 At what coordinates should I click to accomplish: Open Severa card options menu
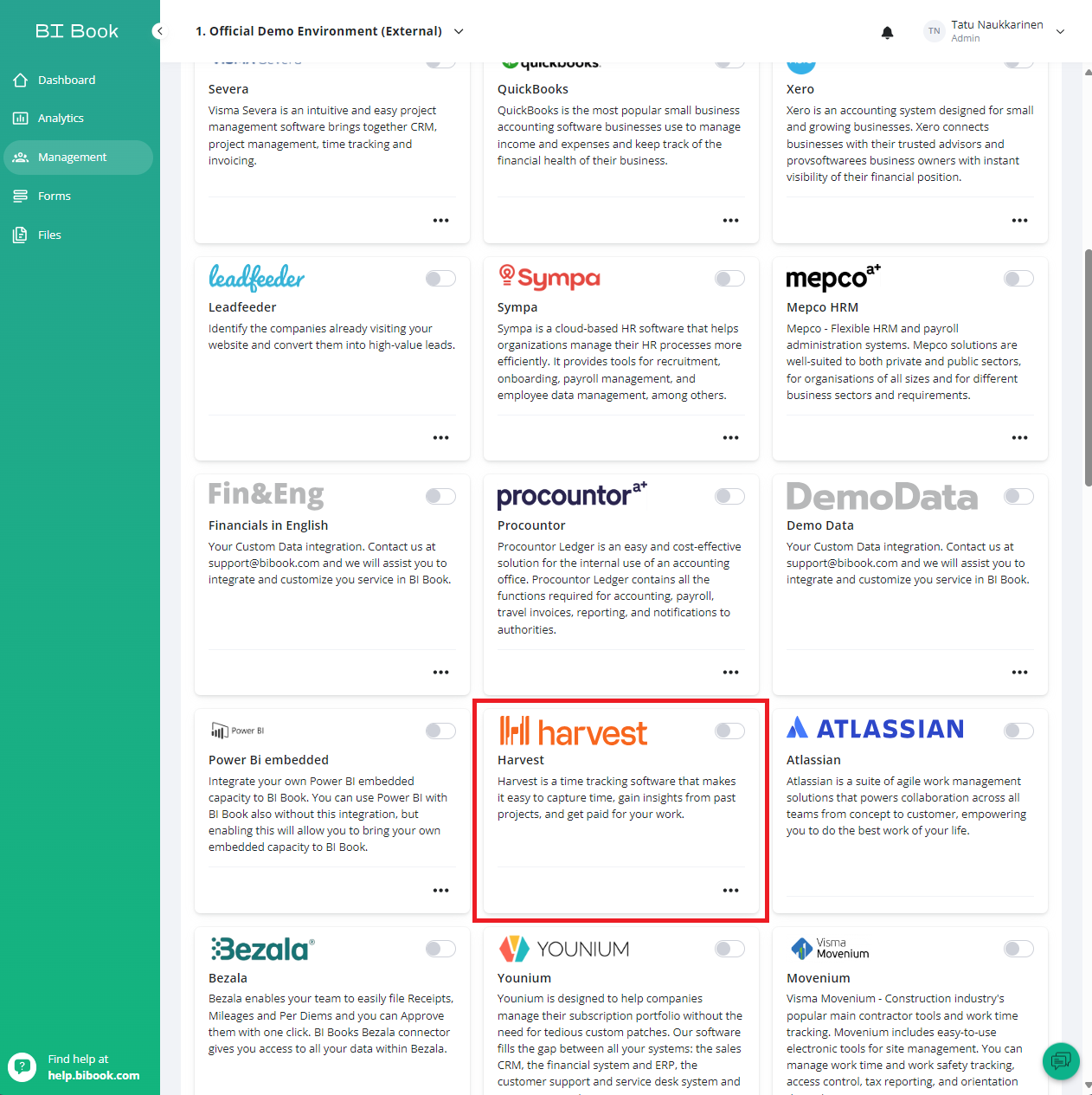click(x=440, y=221)
